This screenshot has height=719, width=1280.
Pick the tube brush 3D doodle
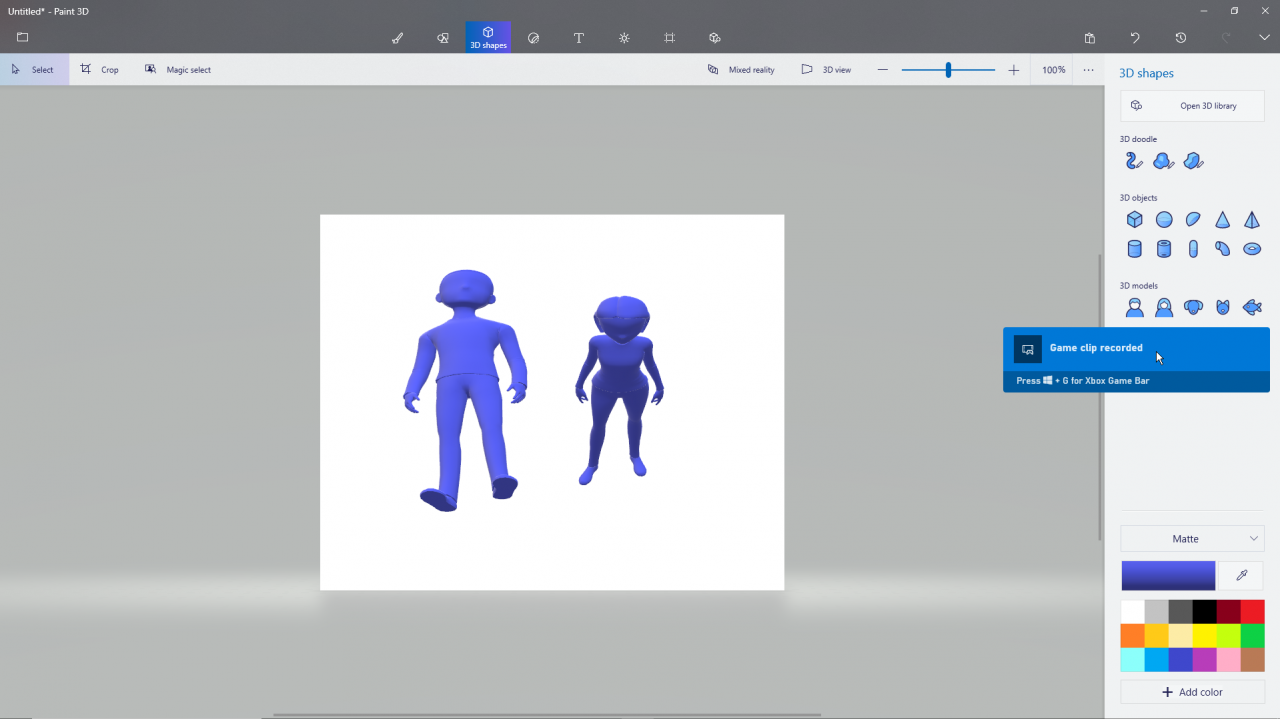click(1133, 161)
